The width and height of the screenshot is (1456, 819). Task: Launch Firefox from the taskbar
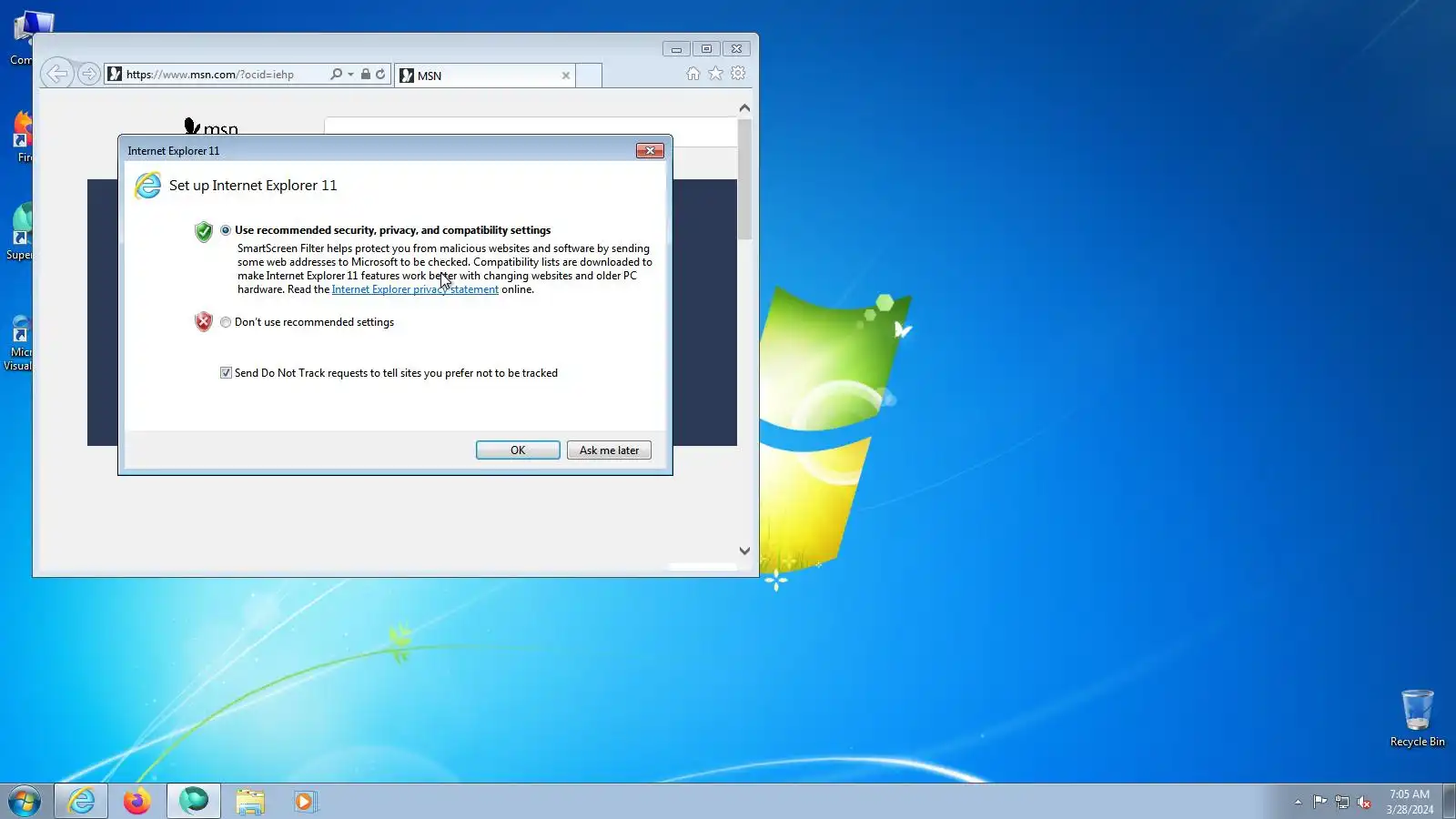coord(137,802)
